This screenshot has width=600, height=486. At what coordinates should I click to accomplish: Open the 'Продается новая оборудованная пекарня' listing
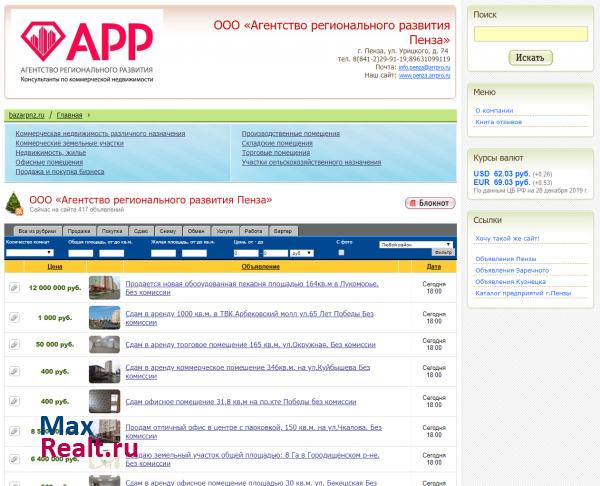point(252,288)
